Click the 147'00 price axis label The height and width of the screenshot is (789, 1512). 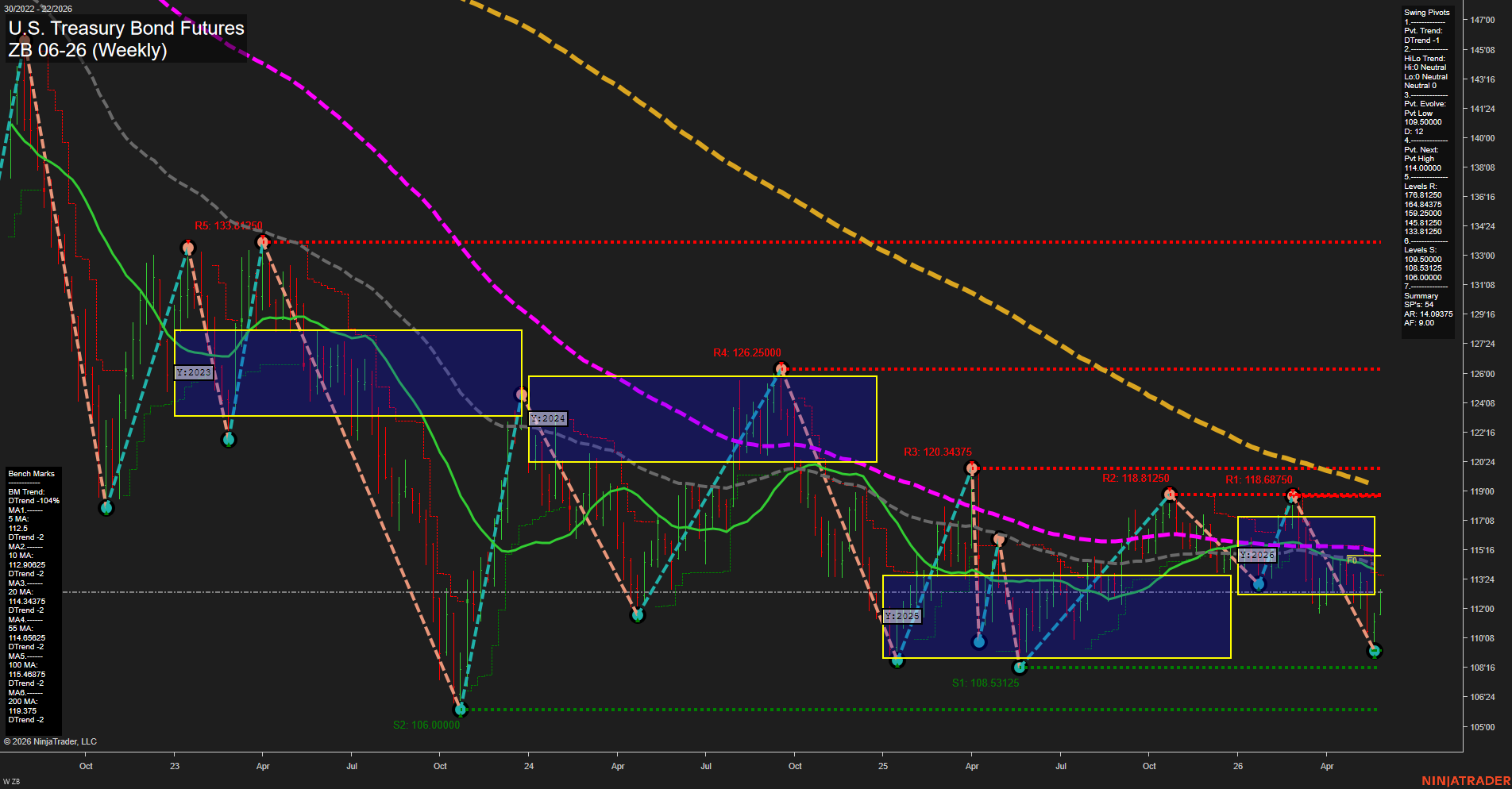[1483, 21]
